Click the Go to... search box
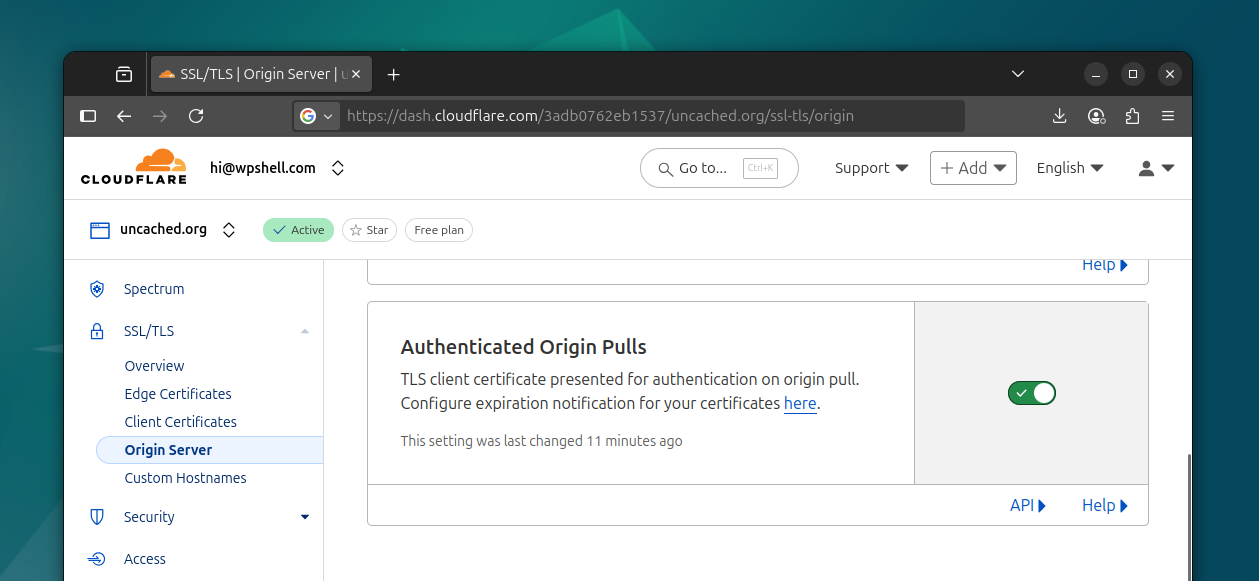 [719, 168]
